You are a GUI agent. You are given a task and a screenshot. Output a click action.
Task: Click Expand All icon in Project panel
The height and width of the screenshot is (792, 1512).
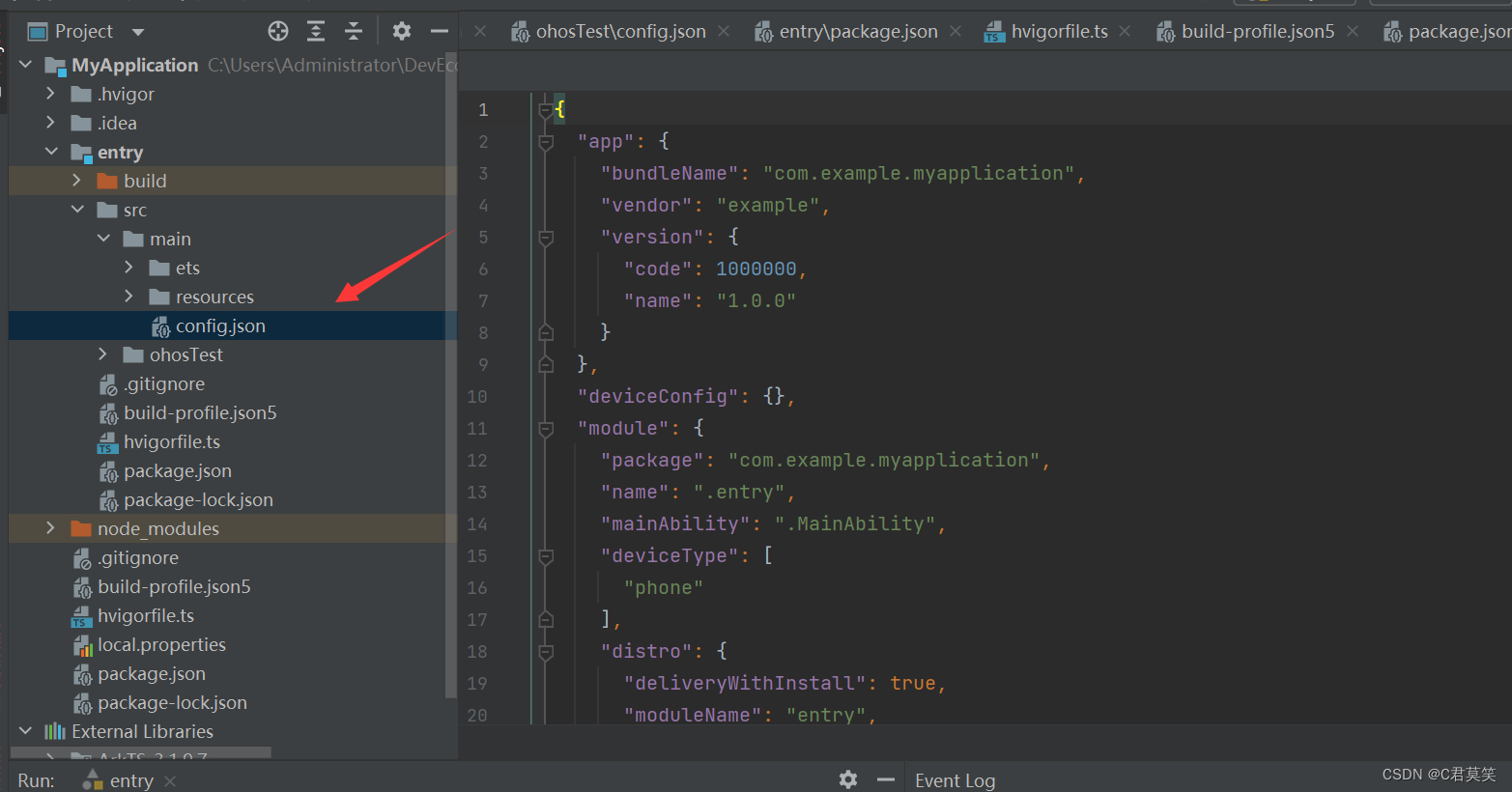pyautogui.click(x=316, y=31)
